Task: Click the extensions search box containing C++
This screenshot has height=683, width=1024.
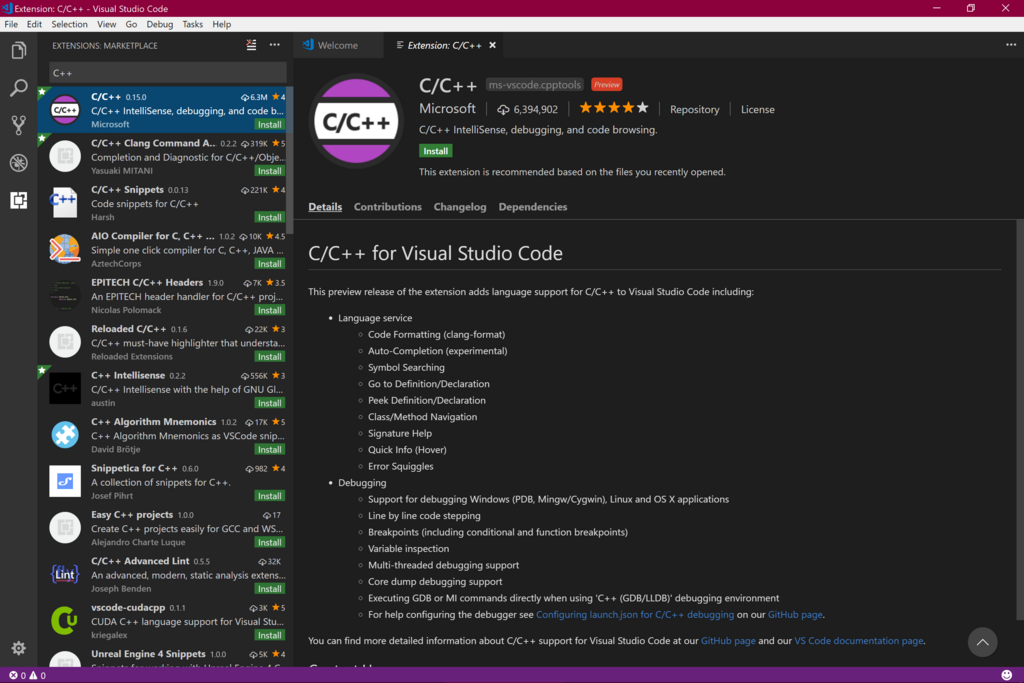Action: [168, 73]
